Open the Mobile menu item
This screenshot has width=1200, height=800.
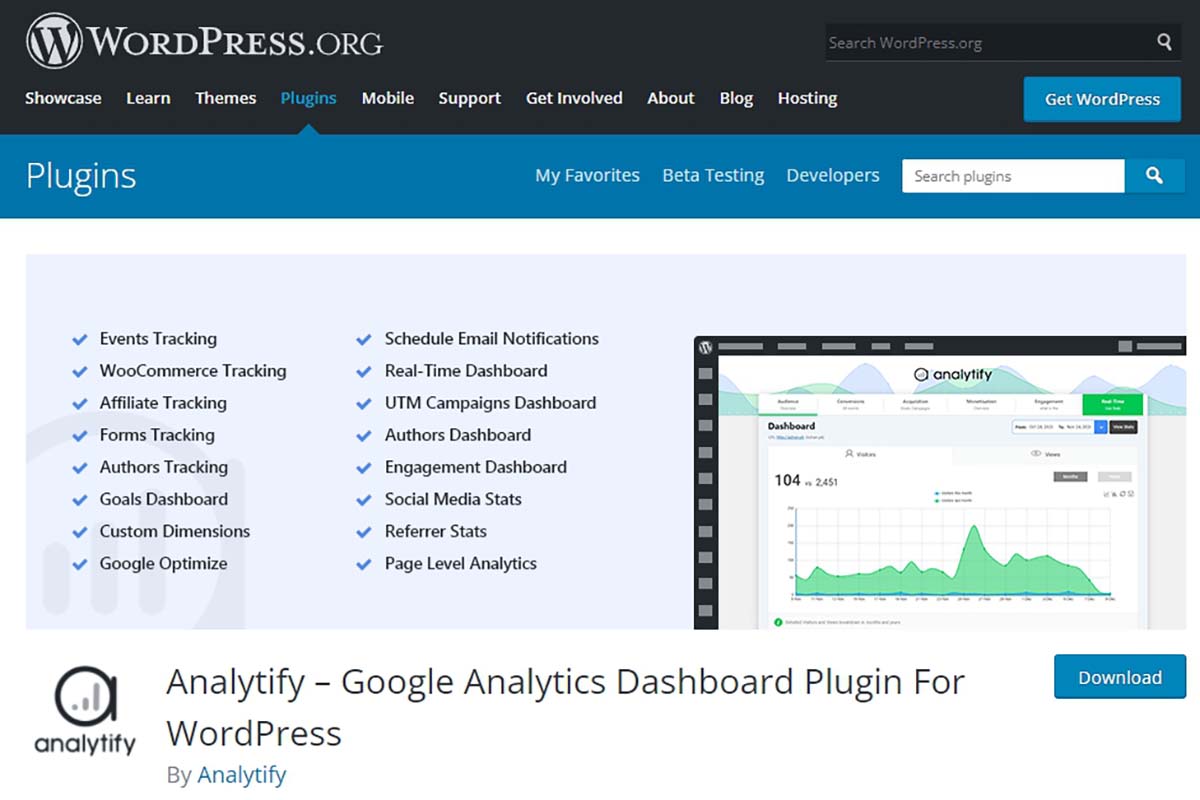388,98
